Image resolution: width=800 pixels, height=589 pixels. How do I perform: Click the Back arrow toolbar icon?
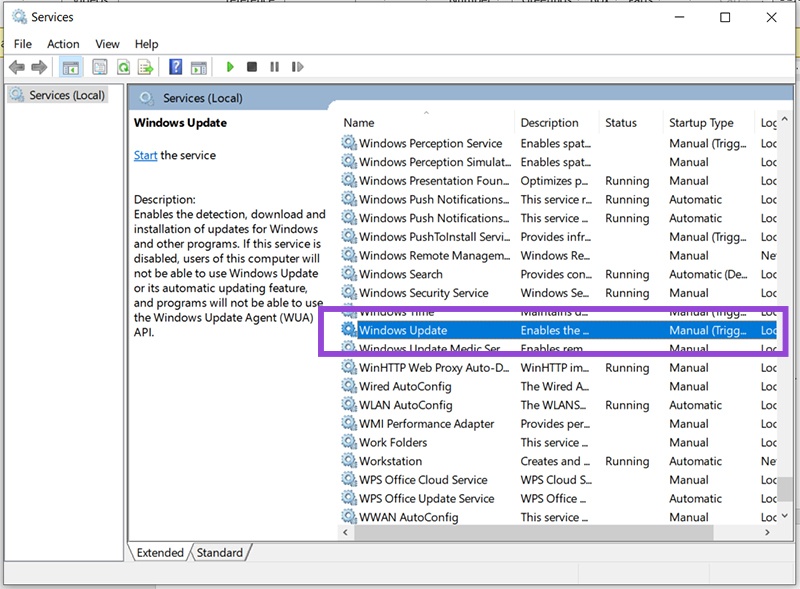point(17,67)
